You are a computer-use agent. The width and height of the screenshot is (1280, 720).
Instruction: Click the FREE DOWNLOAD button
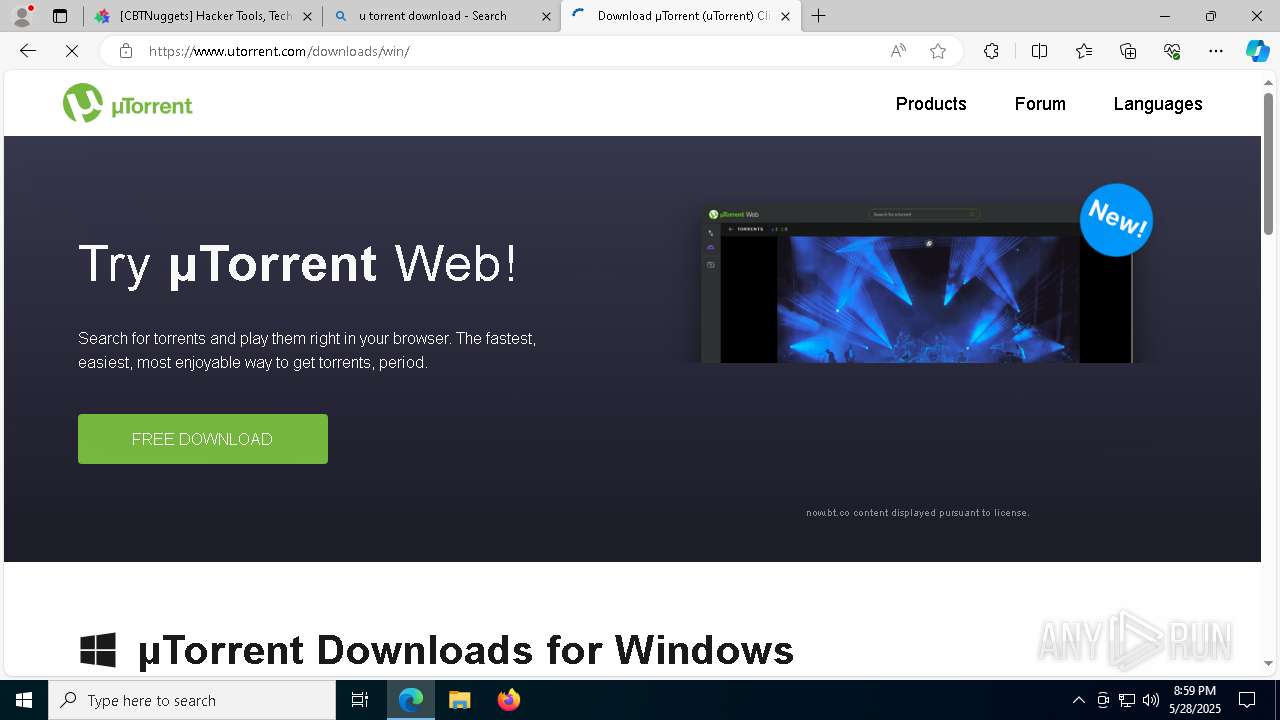[203, 439]
